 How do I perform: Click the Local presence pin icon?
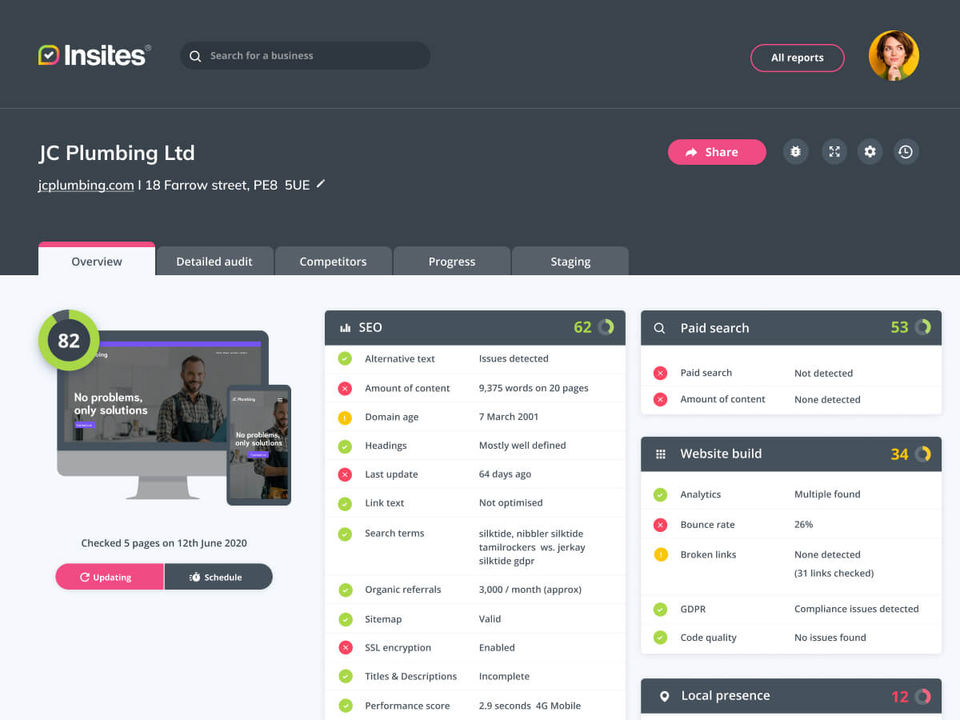pyautogui.click(x=664, y=696)
